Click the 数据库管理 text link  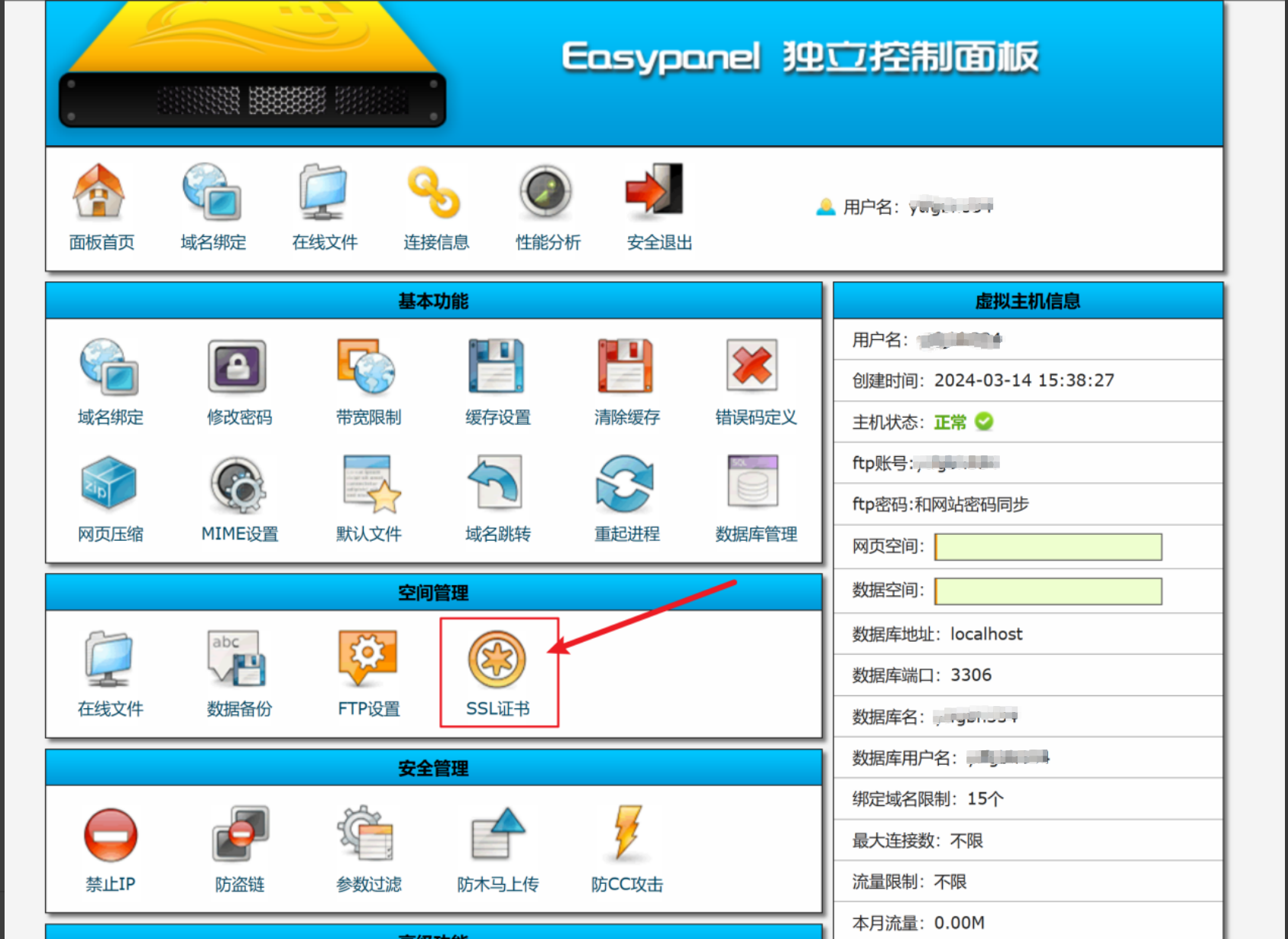coord(756,534)
